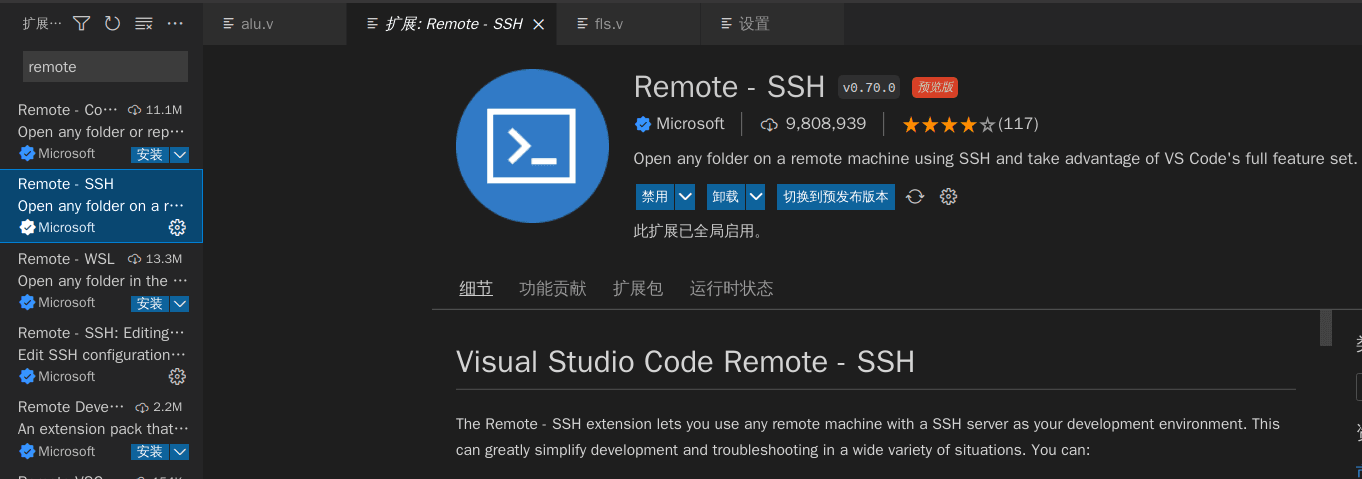Open the 运行时状态 tab
The height and width of the screenshot is (479, 1362).
732,289
